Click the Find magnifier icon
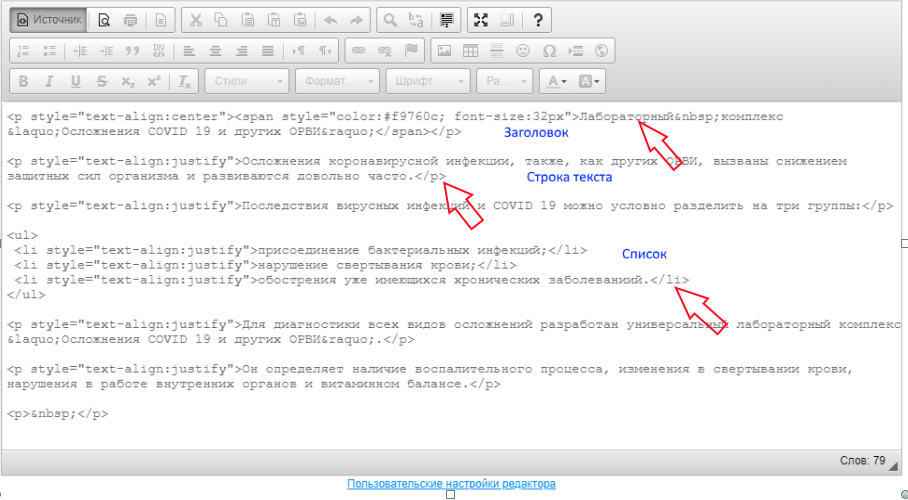 (391, 20)
